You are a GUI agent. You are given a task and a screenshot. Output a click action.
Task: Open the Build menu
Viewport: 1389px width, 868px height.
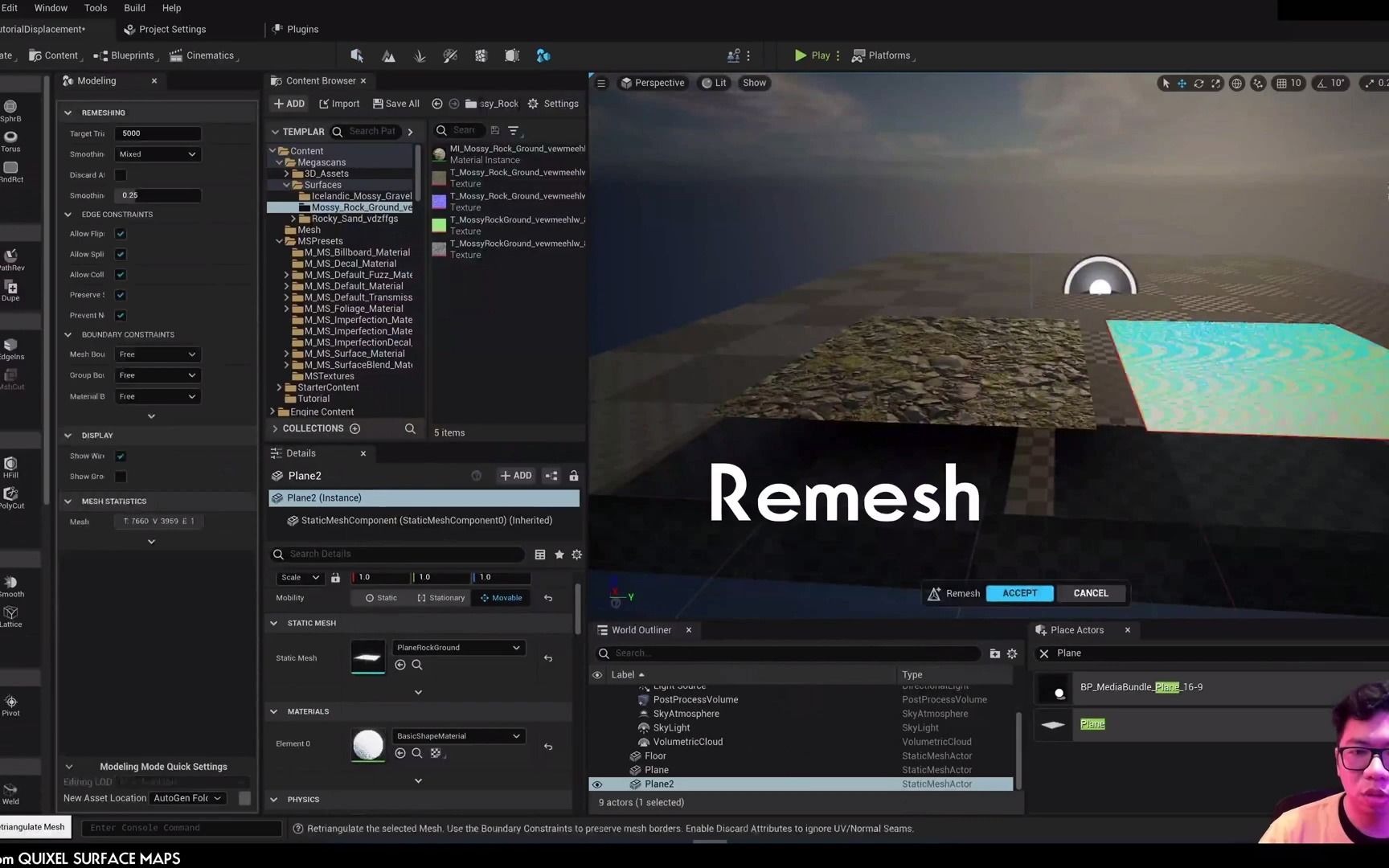pos(134,8)
